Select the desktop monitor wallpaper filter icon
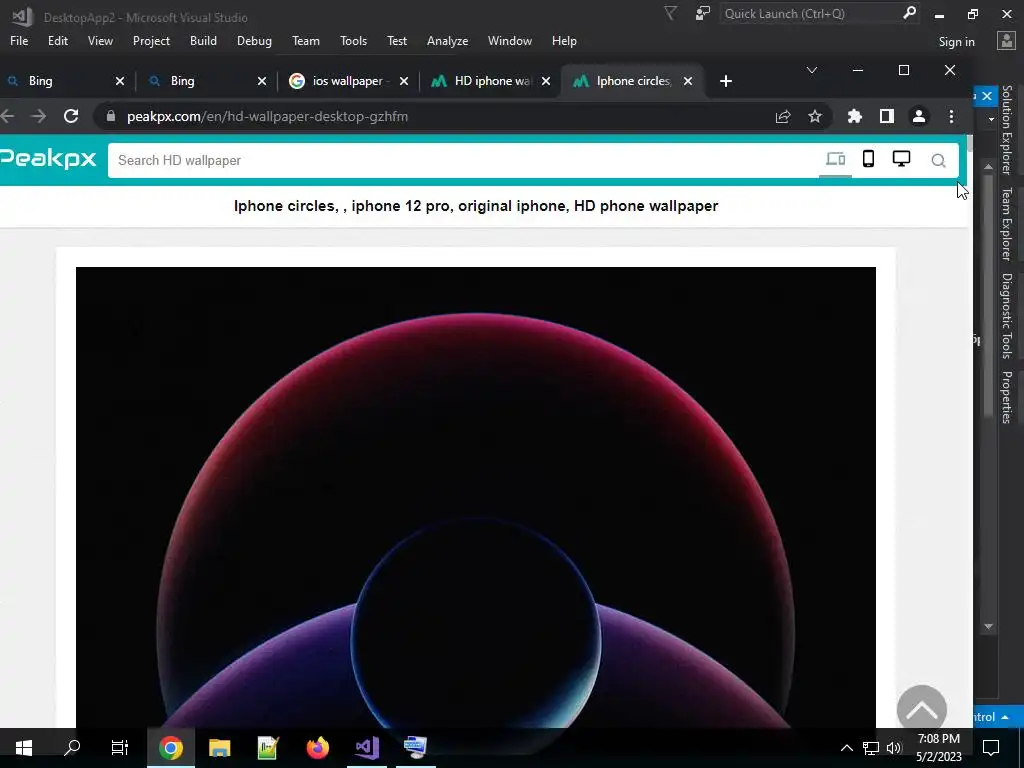 click(x=901, y=159)
